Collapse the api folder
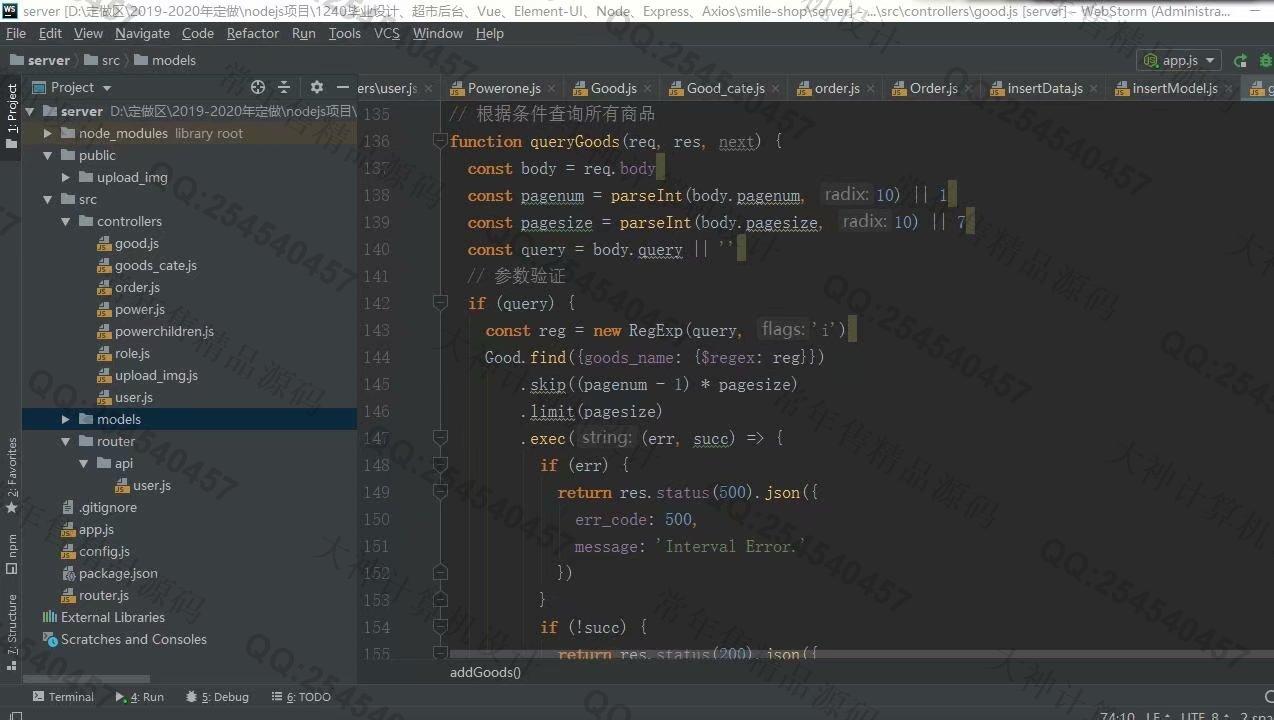Screen dimensions: 1274x720 (x=83, y=463)
